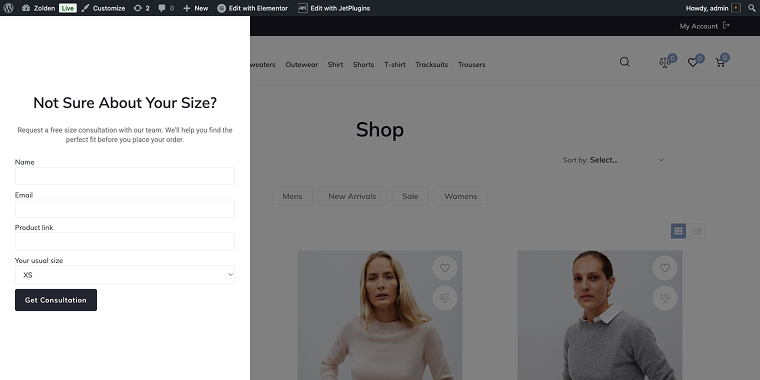Viewport: 760px width, 380px height.
Task: Switch to grid view layout
Action: [679, 231]
